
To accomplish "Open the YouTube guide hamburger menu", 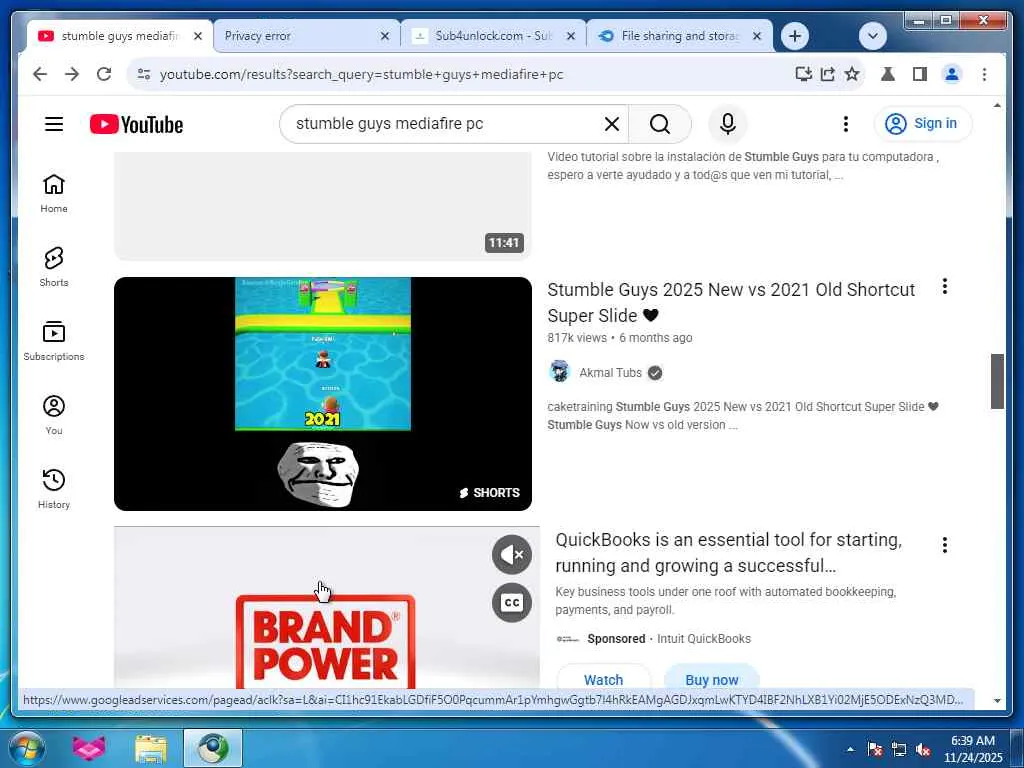I will [x=54, y=124].
